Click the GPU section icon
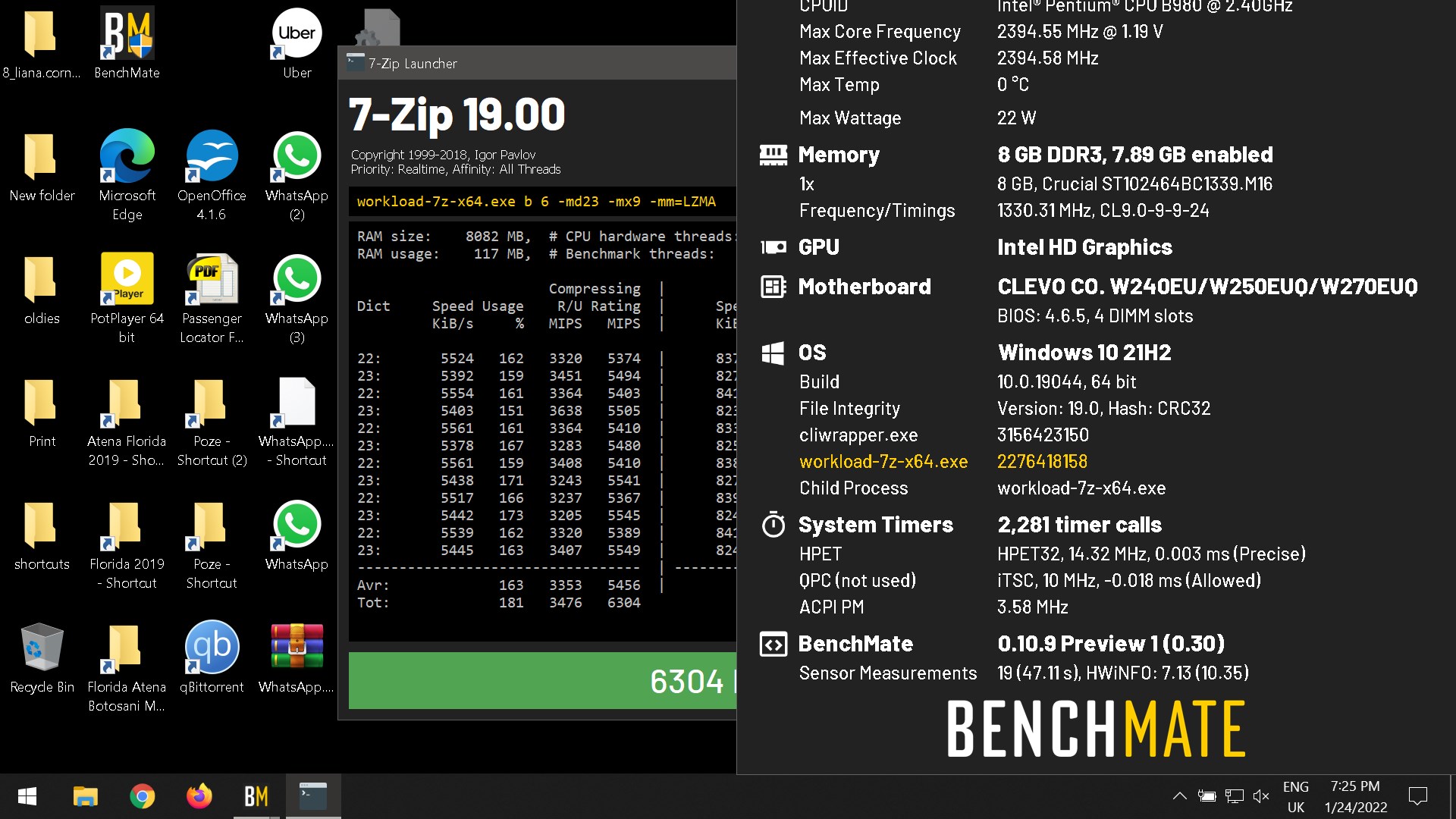The height and width of the screenshot is (819, 1456). coord(773,247)
